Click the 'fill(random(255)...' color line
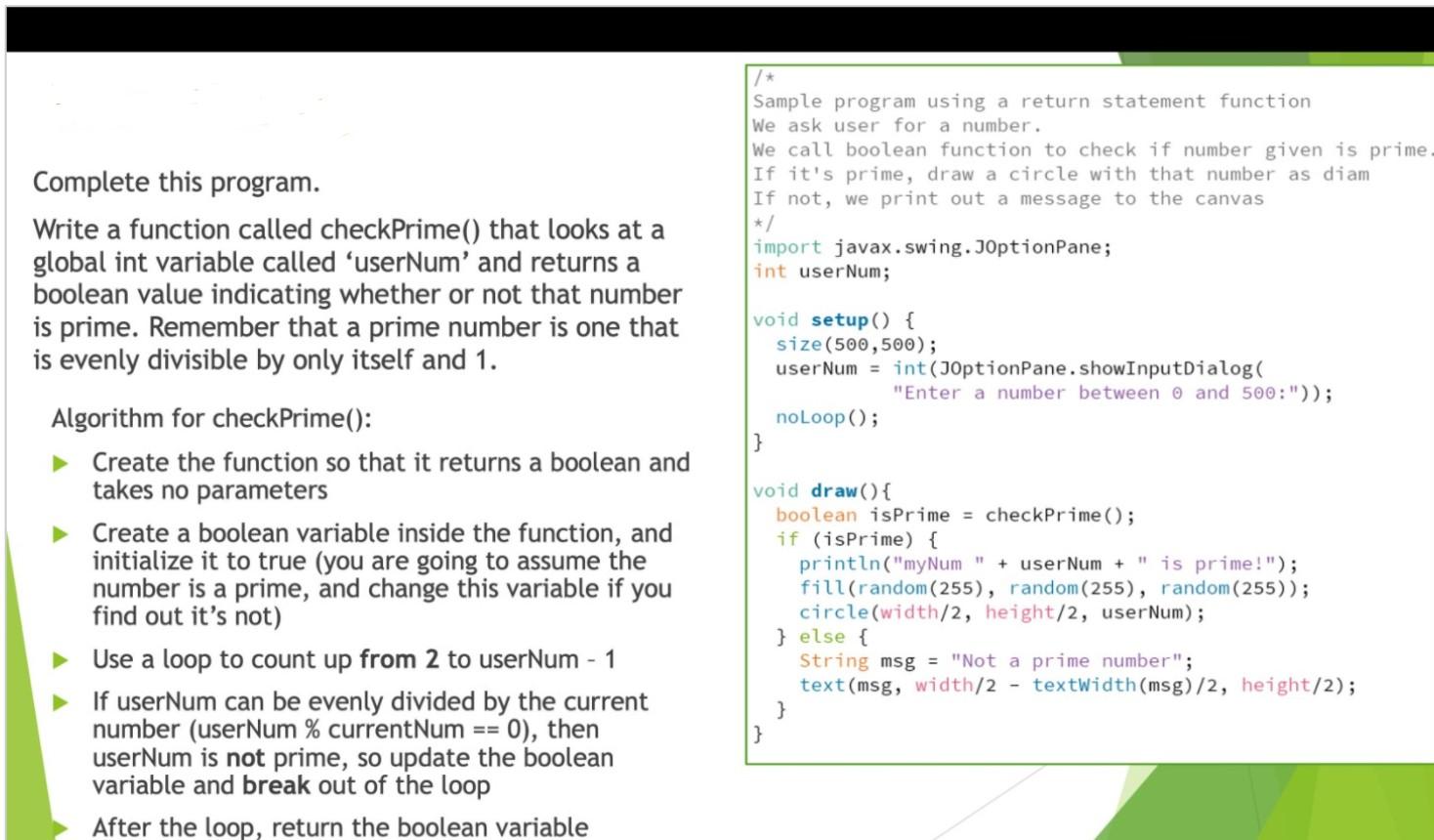The height and width of the screenshot is (840, 1434). coord(996,587)
